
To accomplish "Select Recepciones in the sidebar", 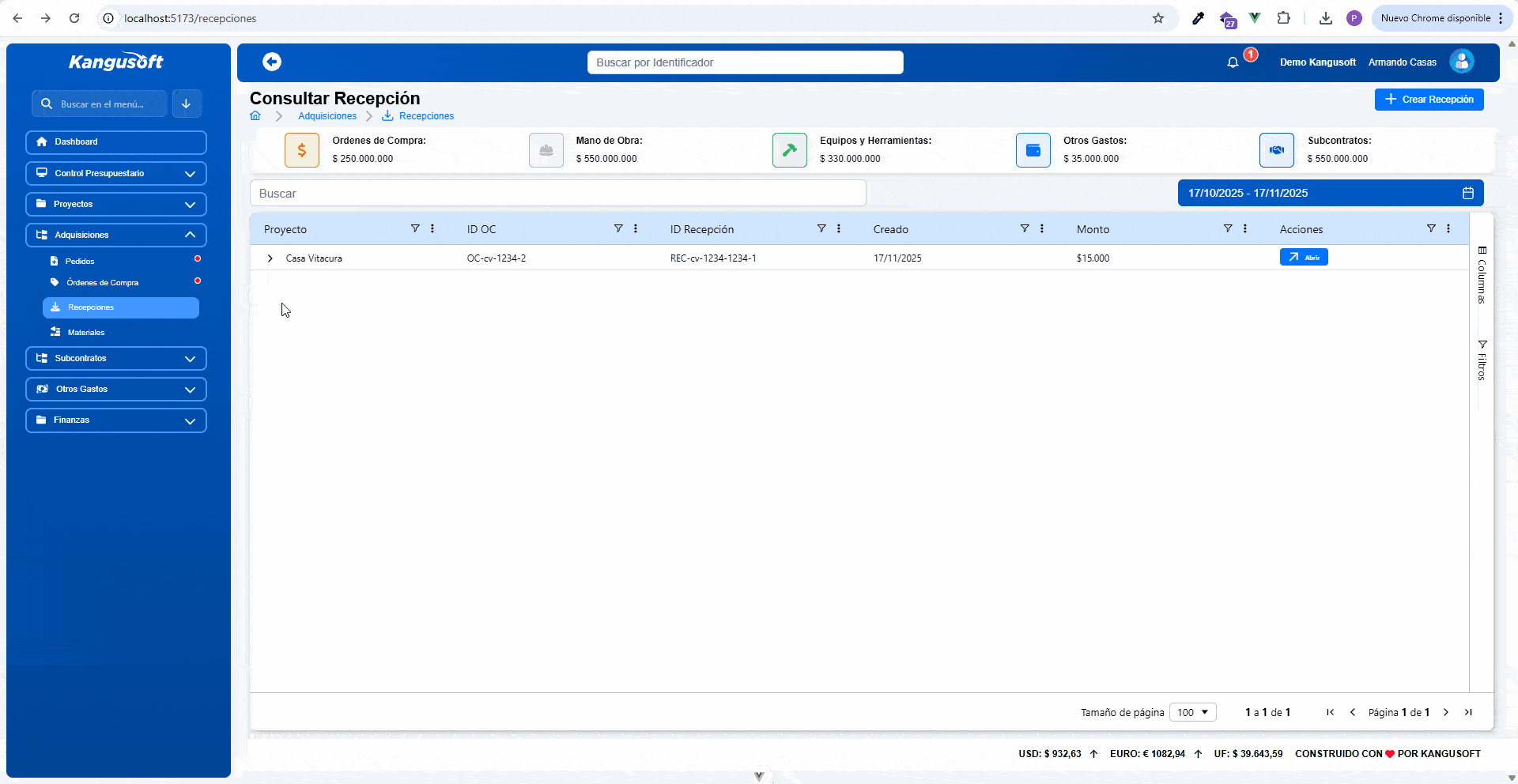I will 121,307.
